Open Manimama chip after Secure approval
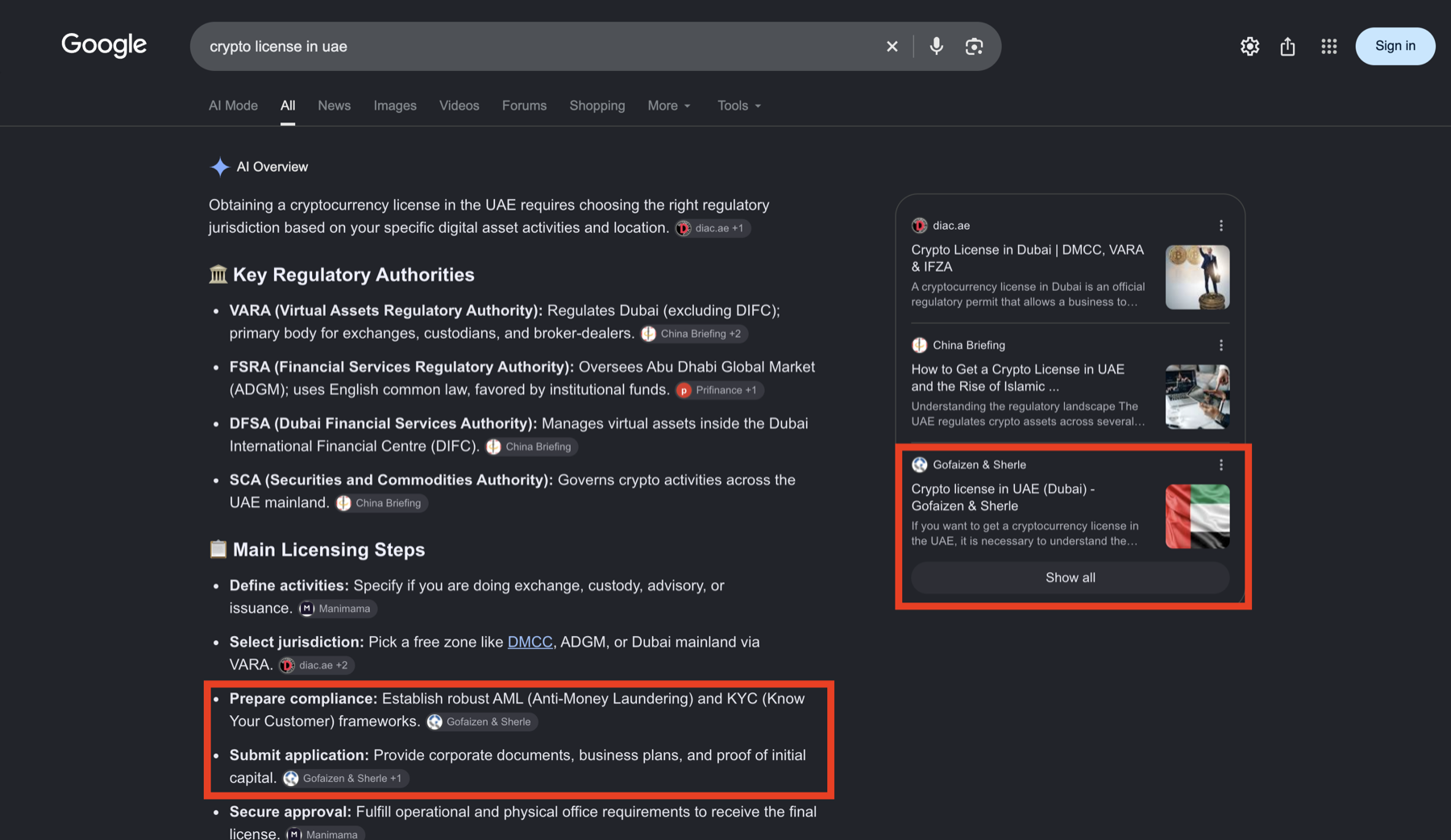Screen dimensions: 1451x840 point(325,834)
